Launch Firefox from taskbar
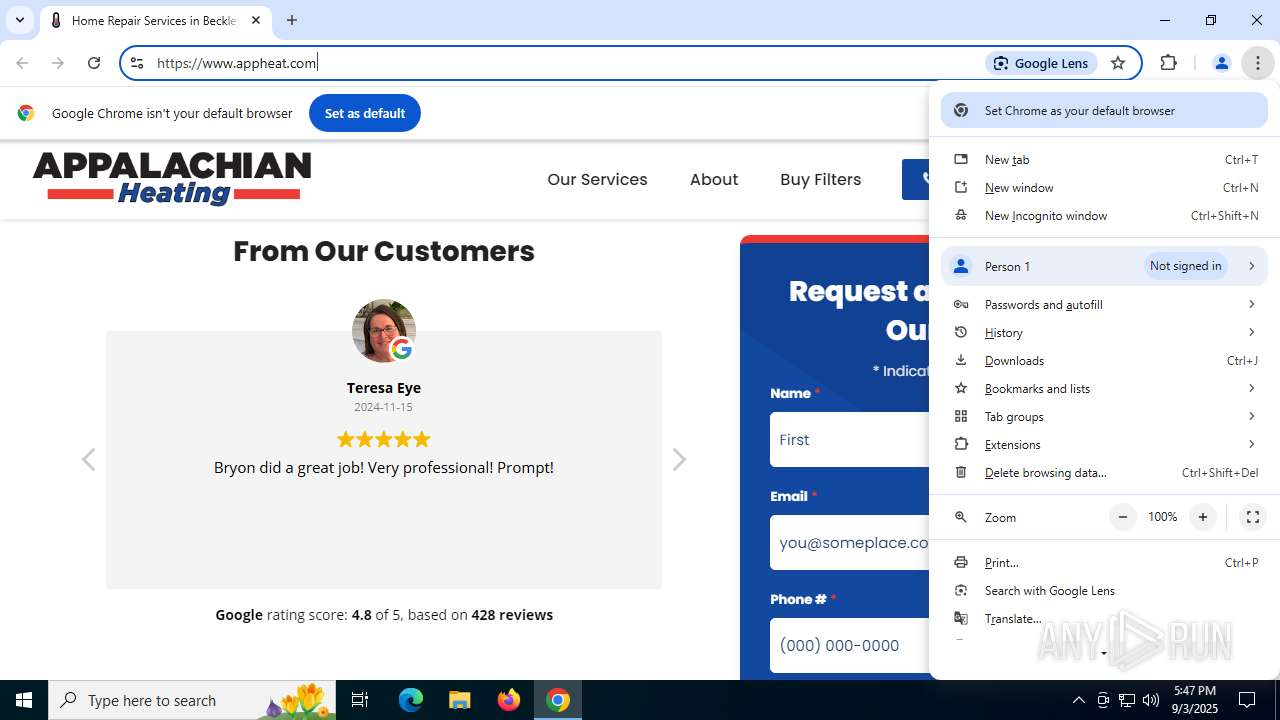The height and width of the screenshot is (720, 1280). (x=509, y=700)
